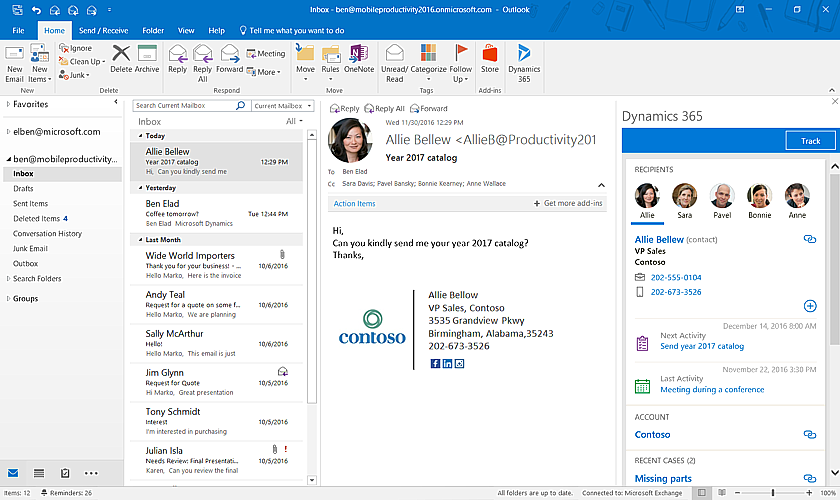Screen dimensions: 840x500
Task: Select Sara in the Dynamics recipients list
Action: (x=685, y=200)
